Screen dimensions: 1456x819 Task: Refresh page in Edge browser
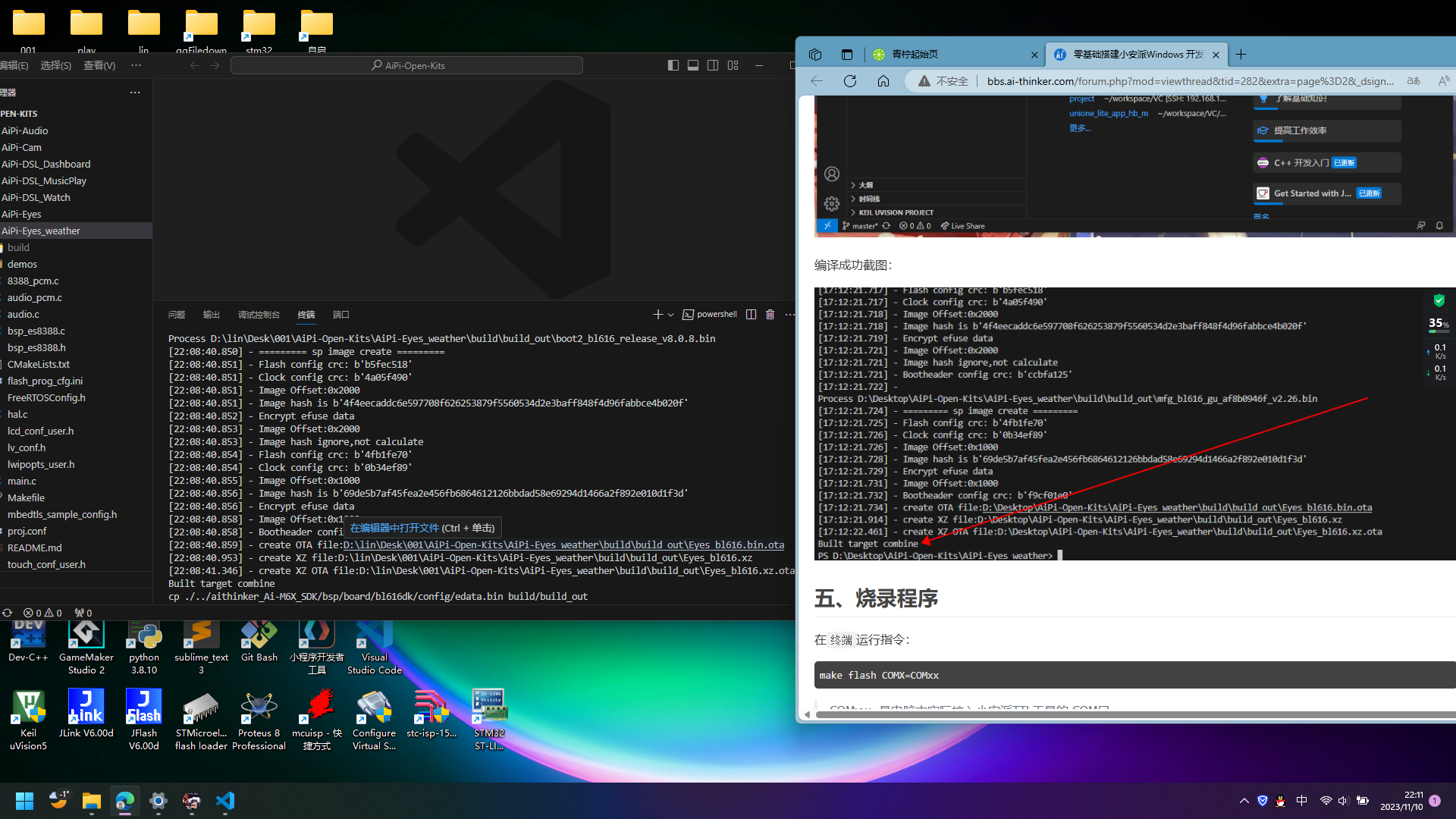[x=850, y=81]
